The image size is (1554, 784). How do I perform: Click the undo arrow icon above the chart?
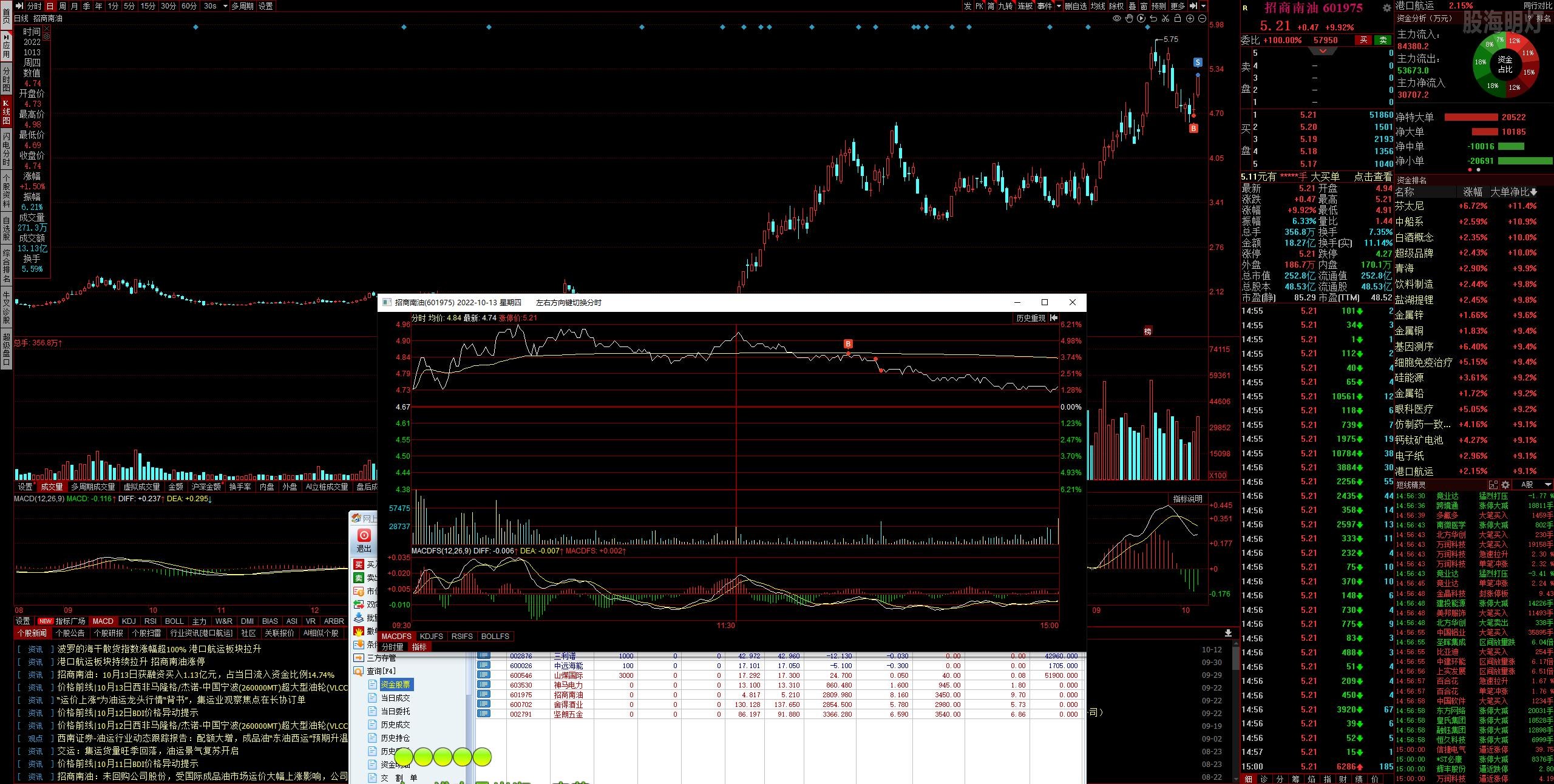(1153, 19)
